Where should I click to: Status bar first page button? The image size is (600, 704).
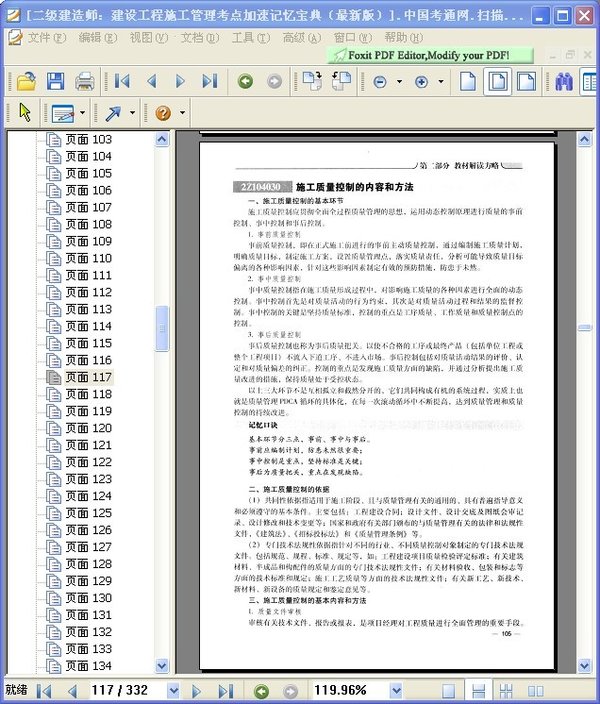point(44,691)
